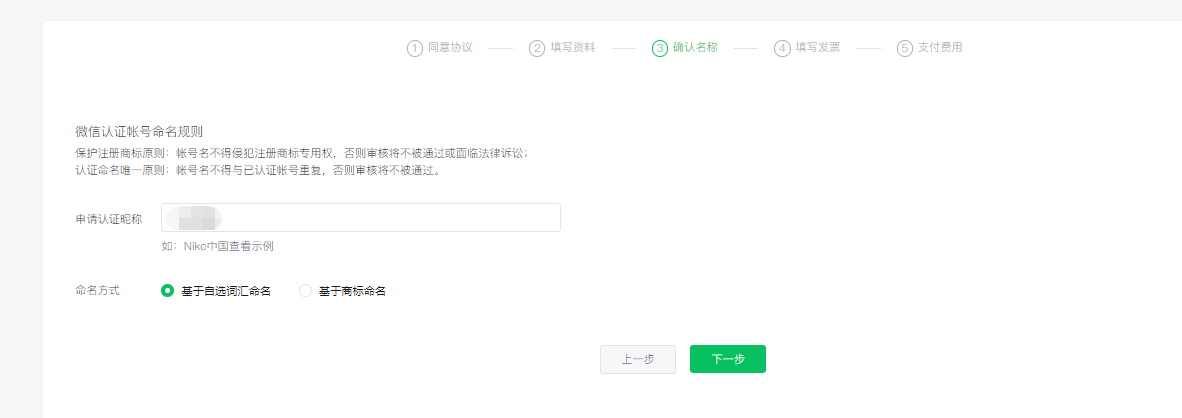Click the step 1 circled number icon
The width and height of the screenshot is (1182, 418).
415,48
